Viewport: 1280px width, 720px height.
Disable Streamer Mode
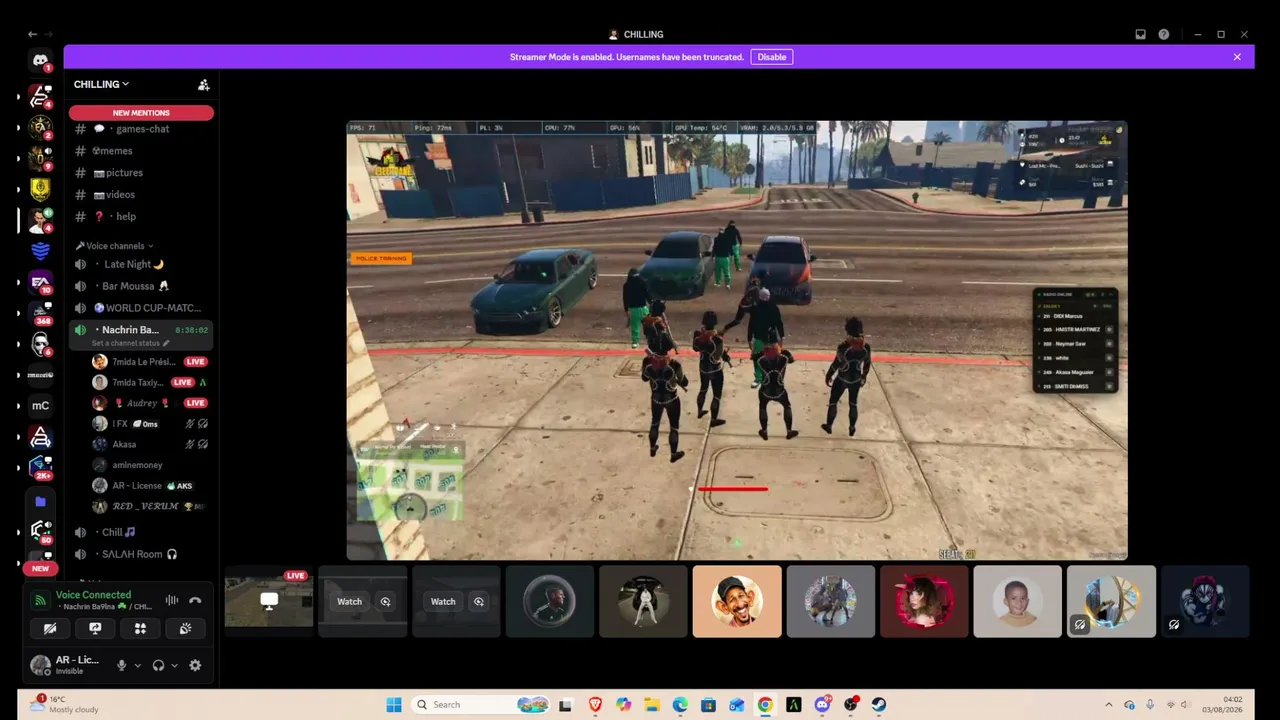point(772,57)
